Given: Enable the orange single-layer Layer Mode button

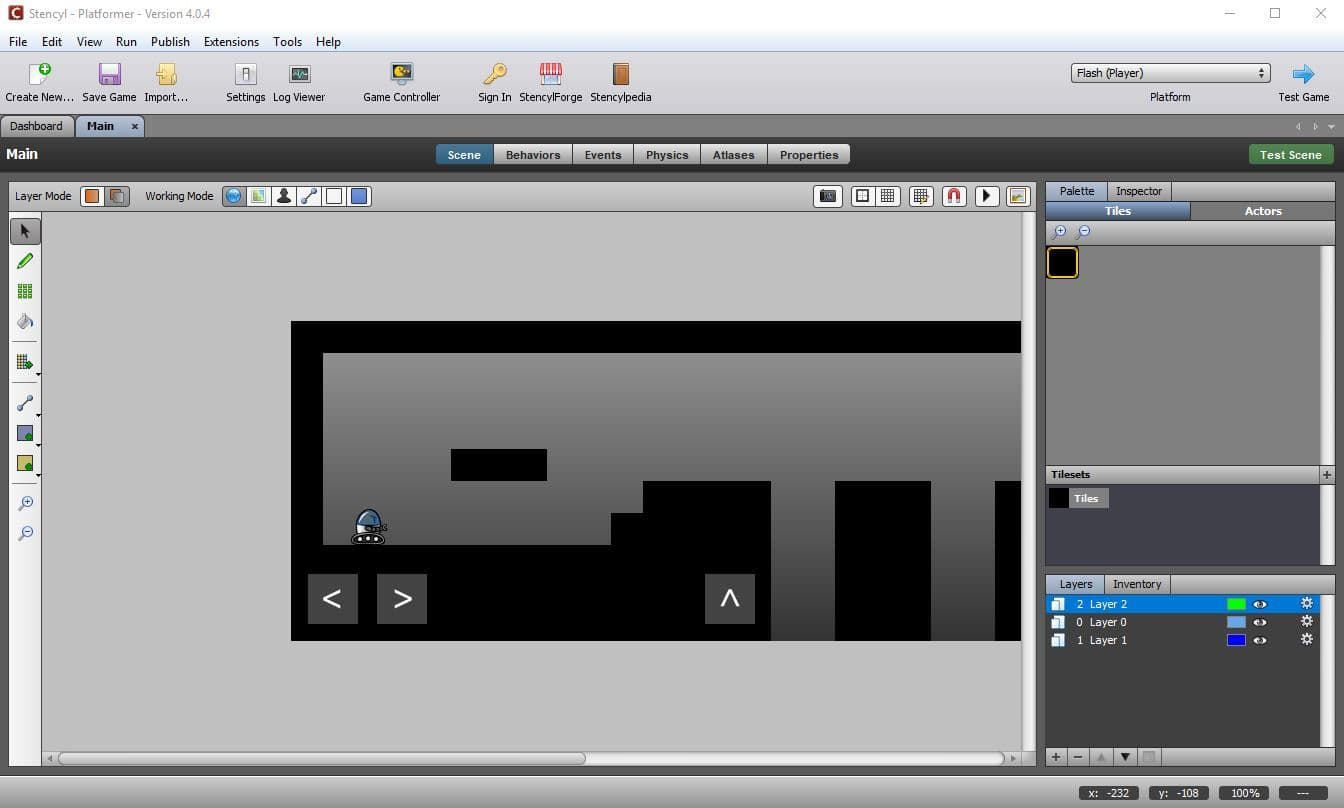Looking at the screenshot, I should tap(92, 196).
